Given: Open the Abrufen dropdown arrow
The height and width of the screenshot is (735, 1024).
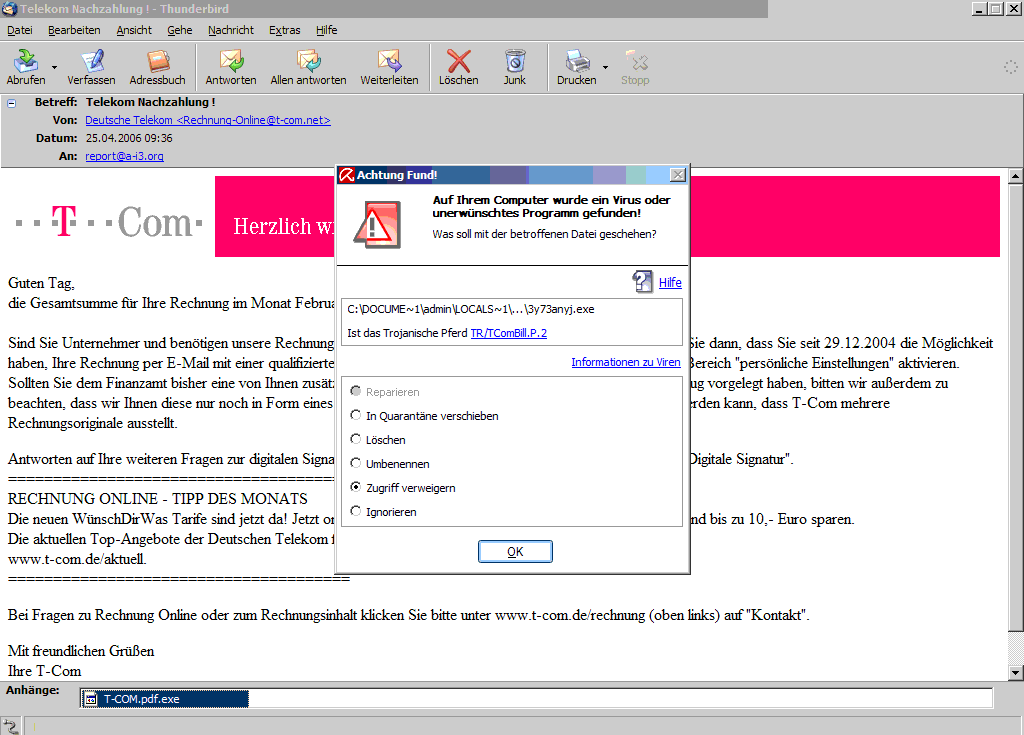Looking at the screenshot, I should (54, 67).
